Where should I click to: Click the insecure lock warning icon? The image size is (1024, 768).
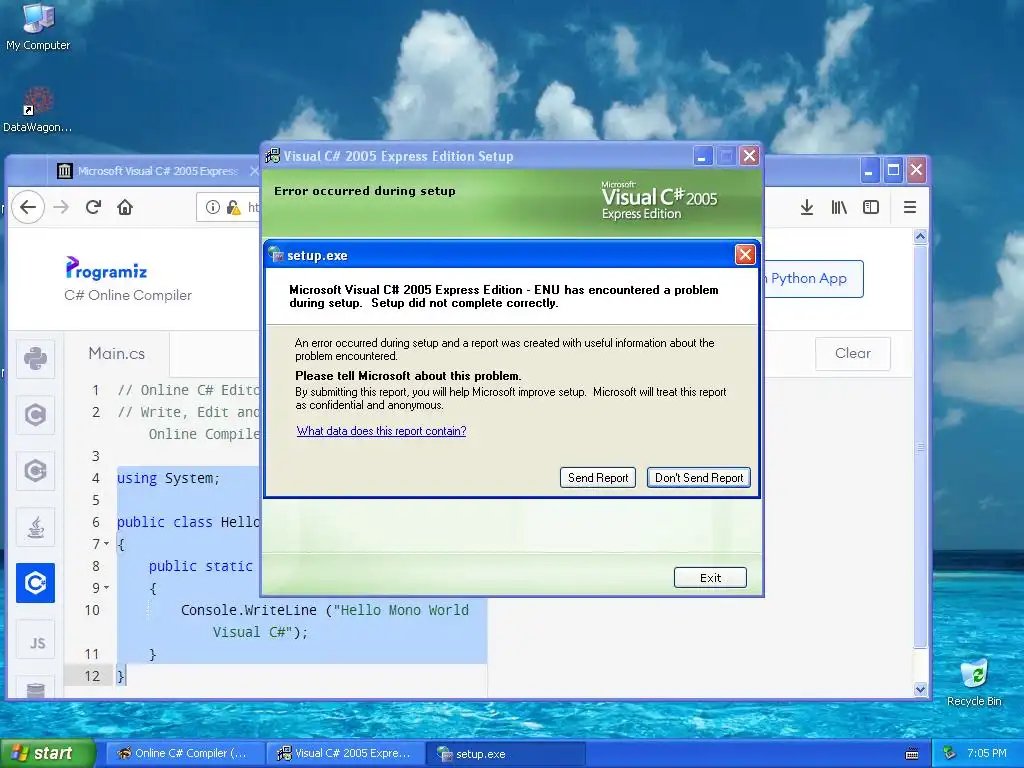click(x=233, y=207)
